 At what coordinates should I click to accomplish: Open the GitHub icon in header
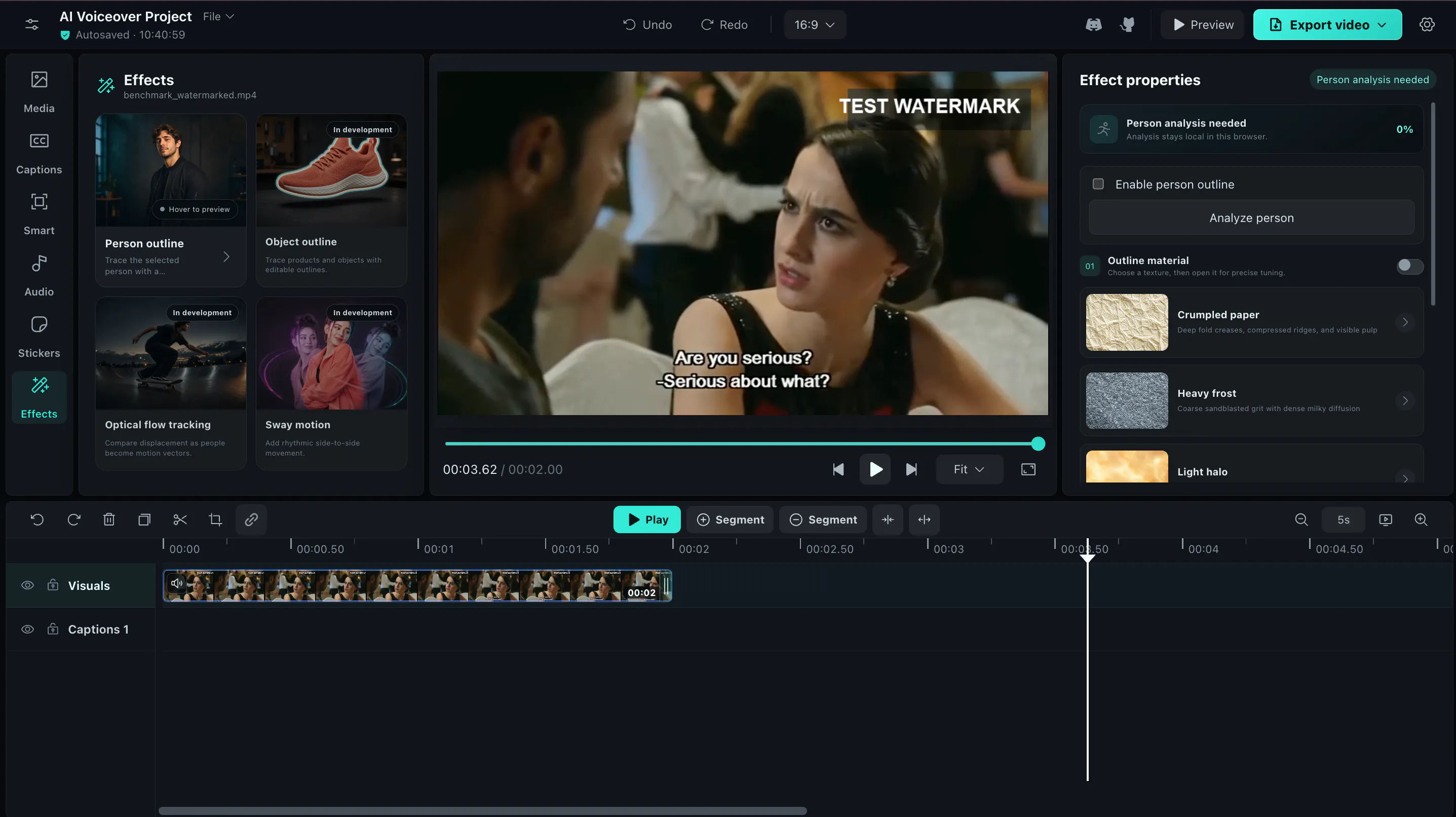point(1128,24)
